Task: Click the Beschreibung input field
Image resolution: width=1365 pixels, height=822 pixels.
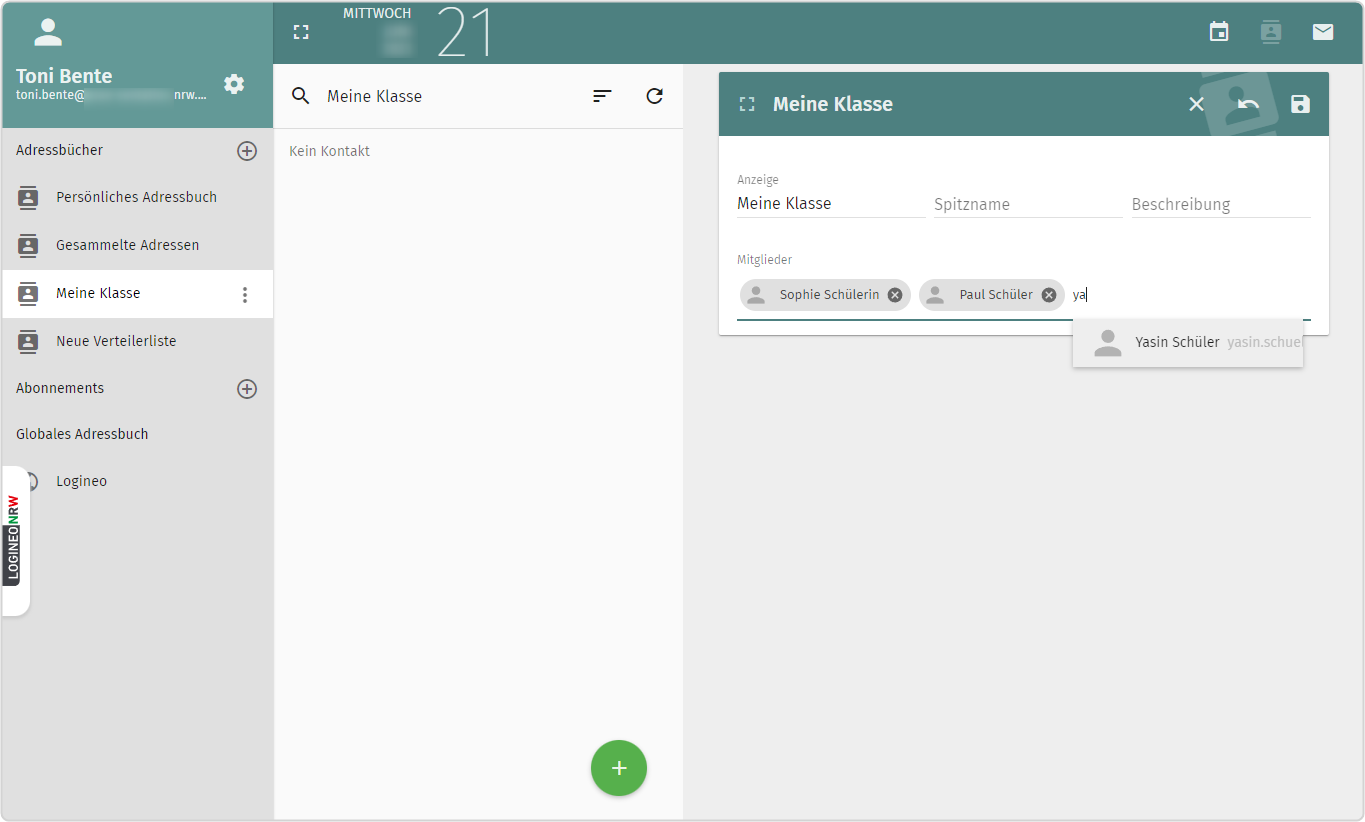Action: tap(1221, 204)
